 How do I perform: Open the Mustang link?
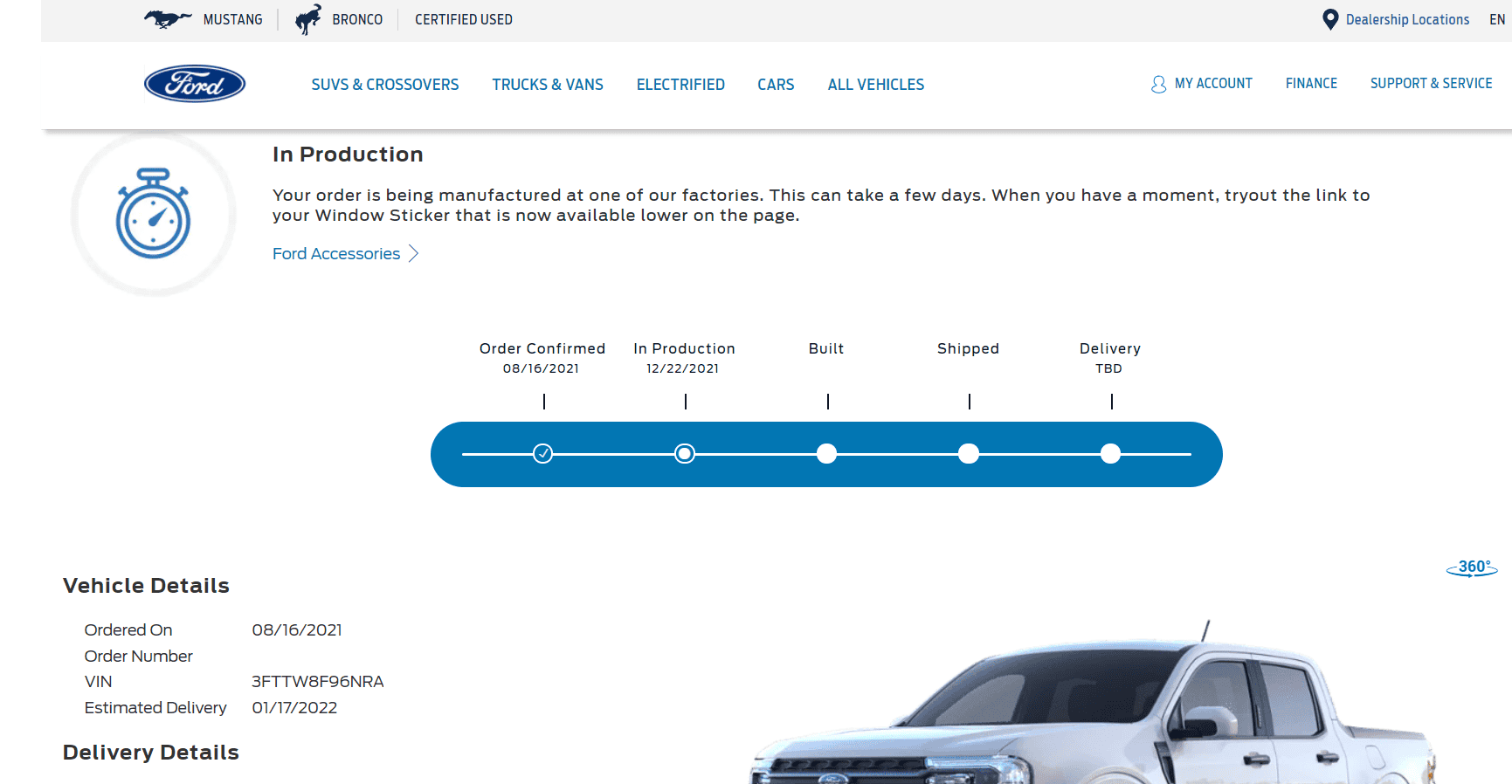pyautogui.click(x=232, y=19)
